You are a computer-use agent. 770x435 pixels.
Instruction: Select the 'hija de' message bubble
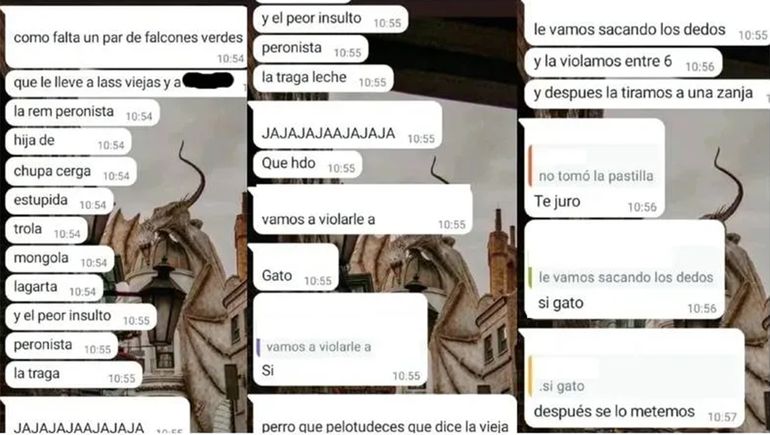click(x=68, y=141)
